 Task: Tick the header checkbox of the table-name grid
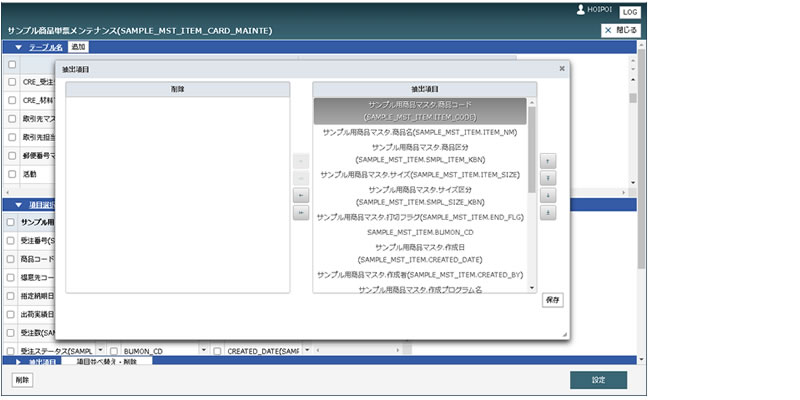[12, 65]
